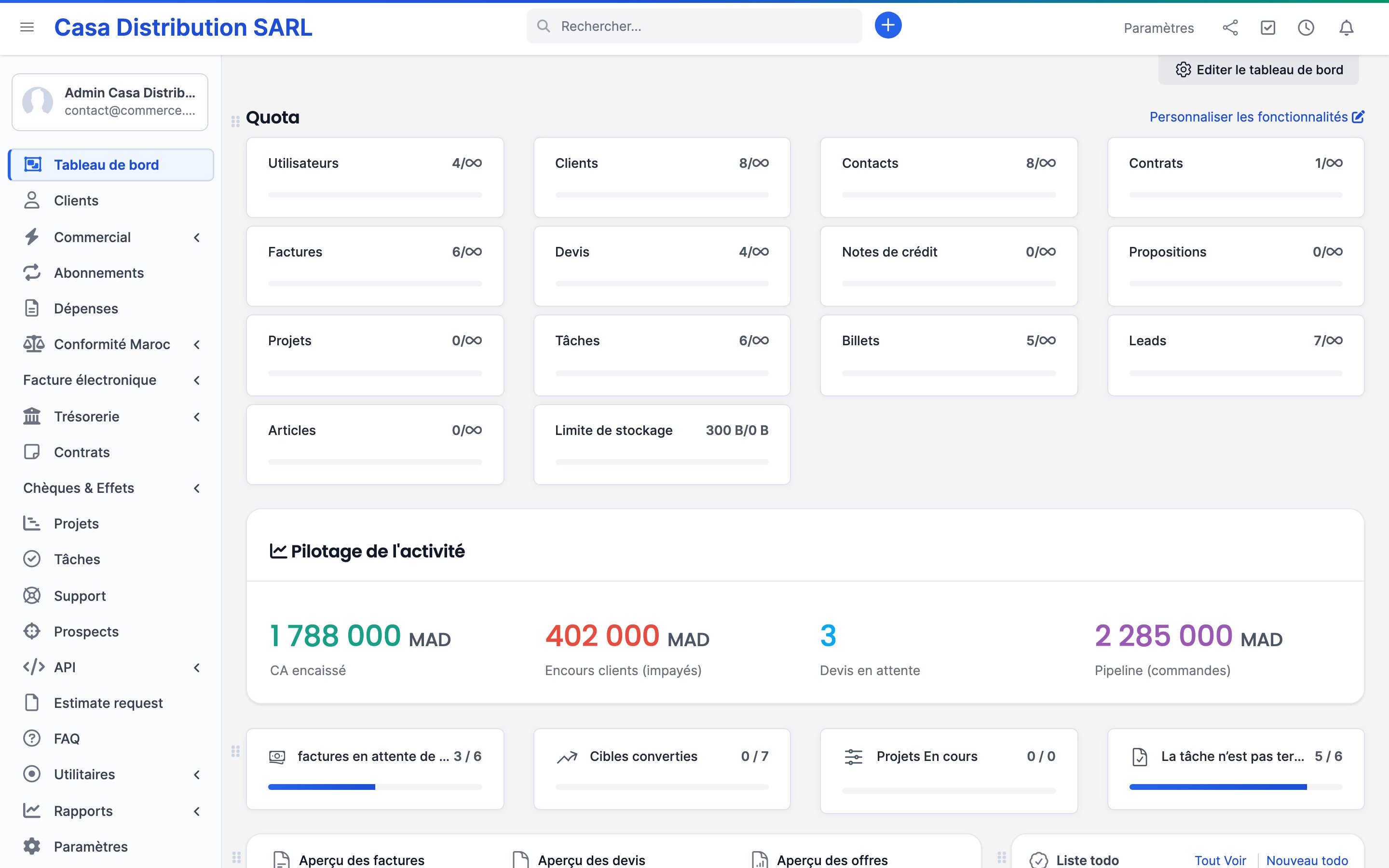The image size is (1389, 868).
Task: Open the share icon in header
Action: coord(1230,27)
